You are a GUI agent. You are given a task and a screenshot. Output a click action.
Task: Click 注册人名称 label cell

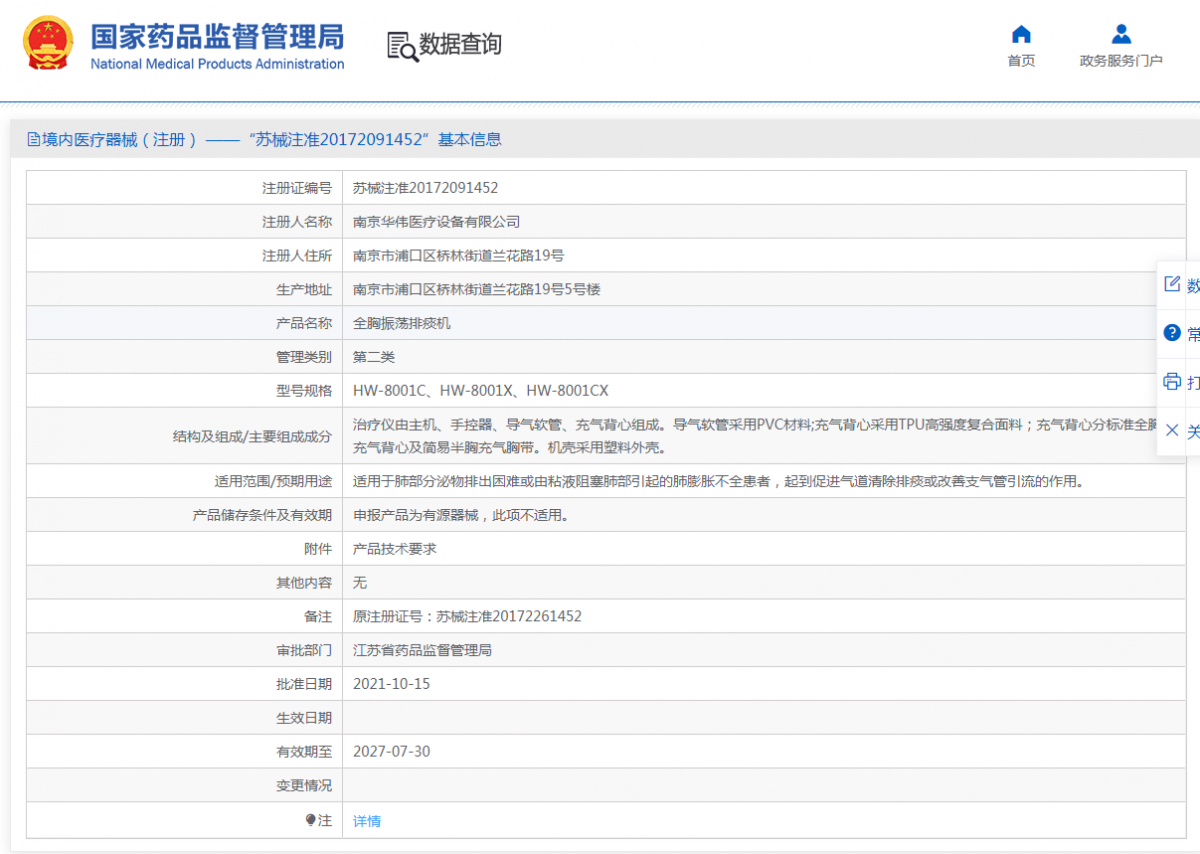tap(185, 222)
